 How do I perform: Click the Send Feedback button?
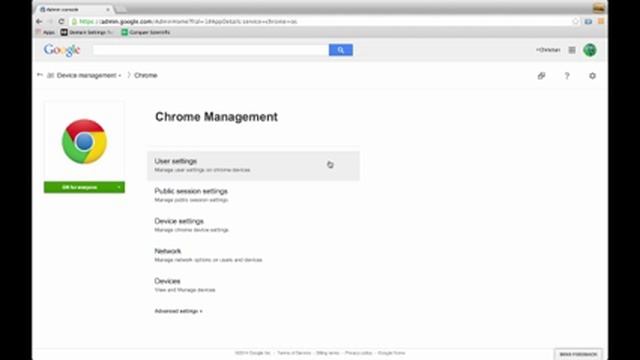578,354
